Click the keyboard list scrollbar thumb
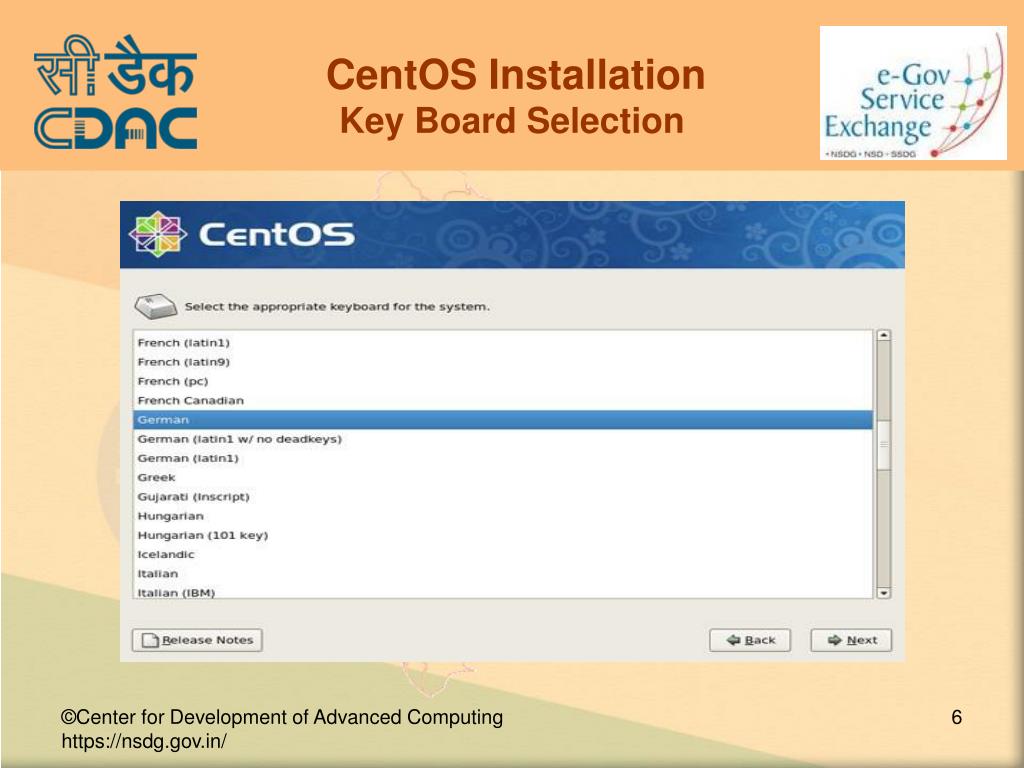 [x=884, y=444]
